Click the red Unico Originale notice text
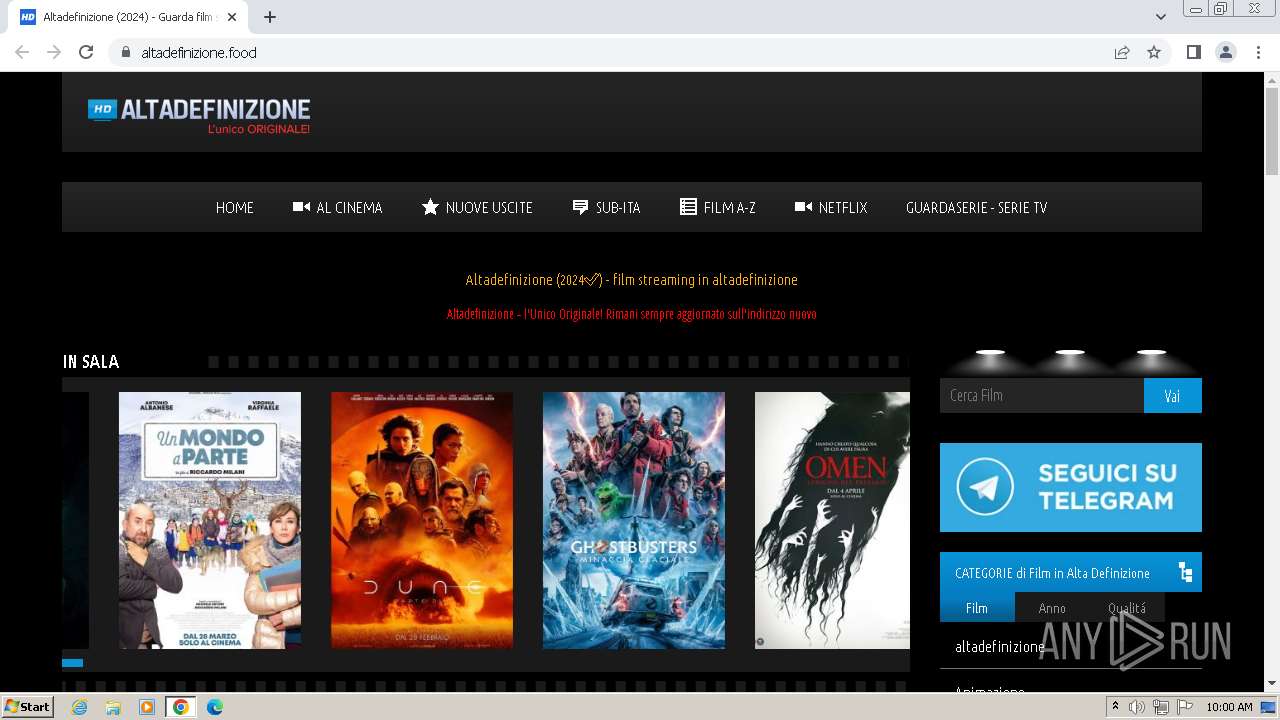This screenshot has height=720, width=1280. coord(631,314)
